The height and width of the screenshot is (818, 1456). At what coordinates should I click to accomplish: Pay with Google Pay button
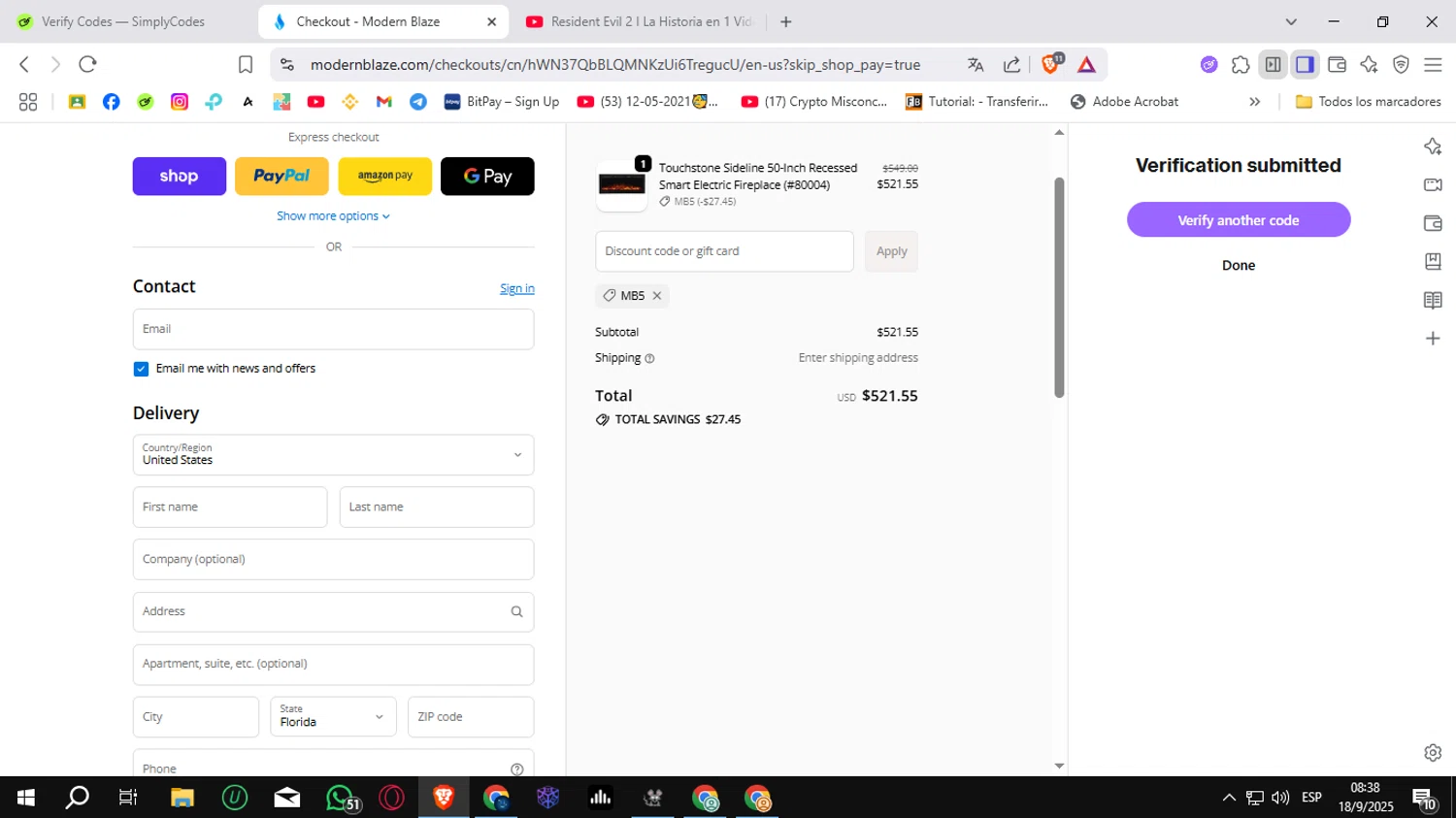pos(487,177)
